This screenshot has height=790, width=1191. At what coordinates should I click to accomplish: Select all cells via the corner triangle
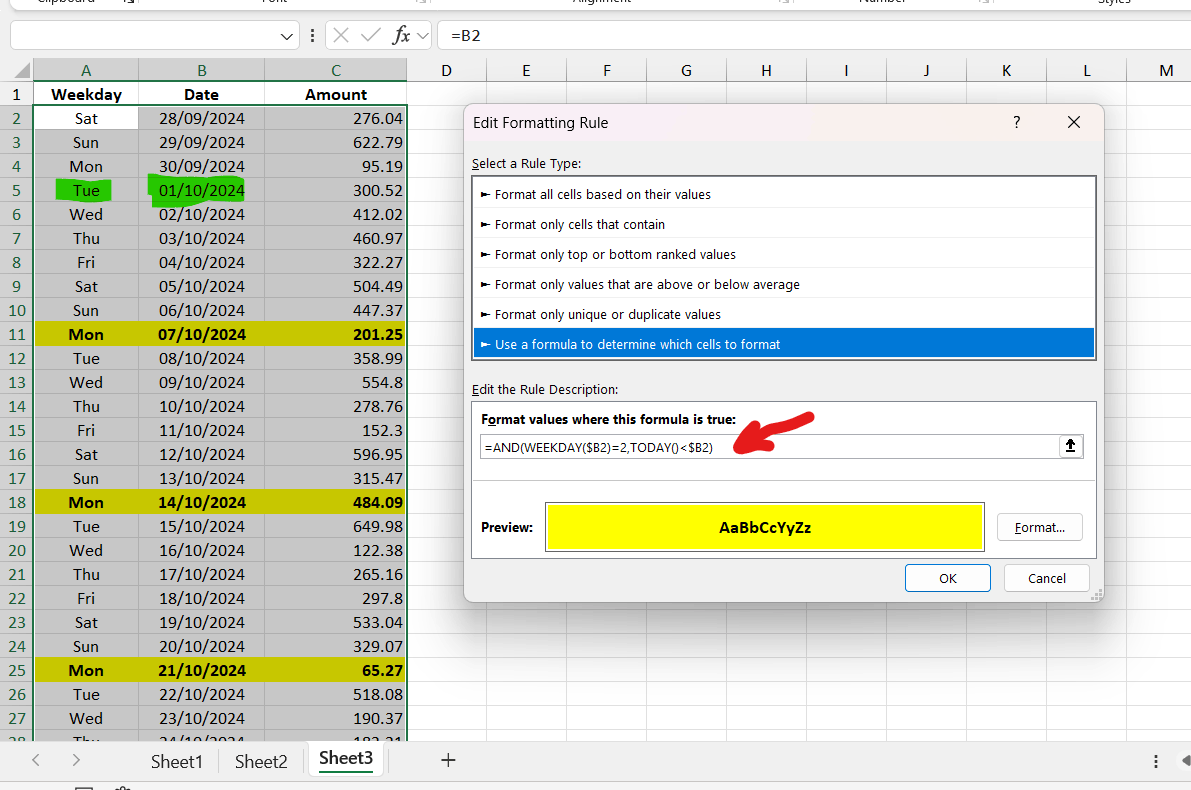tap(22, 71)
